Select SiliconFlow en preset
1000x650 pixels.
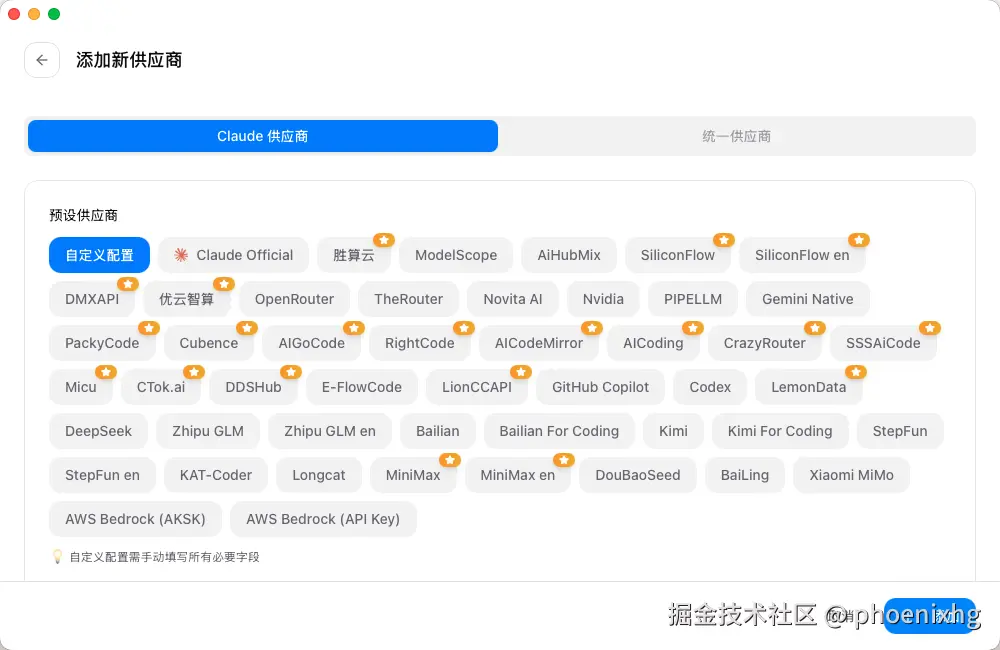pos(802,255)
